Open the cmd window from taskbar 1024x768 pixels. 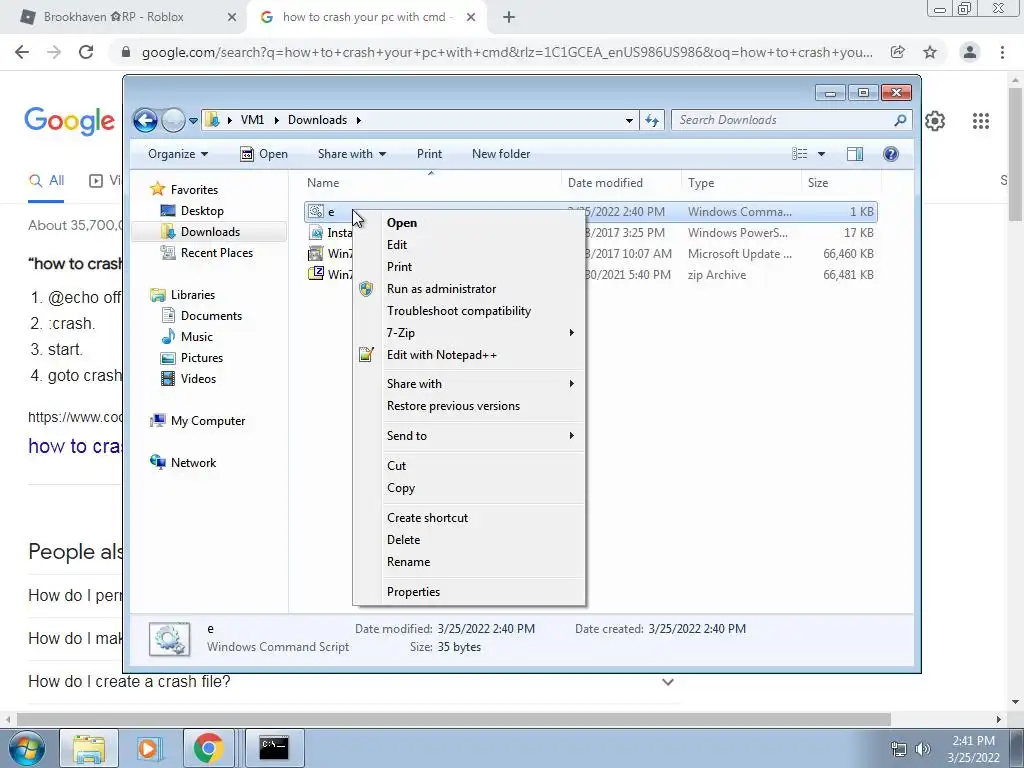274,748
